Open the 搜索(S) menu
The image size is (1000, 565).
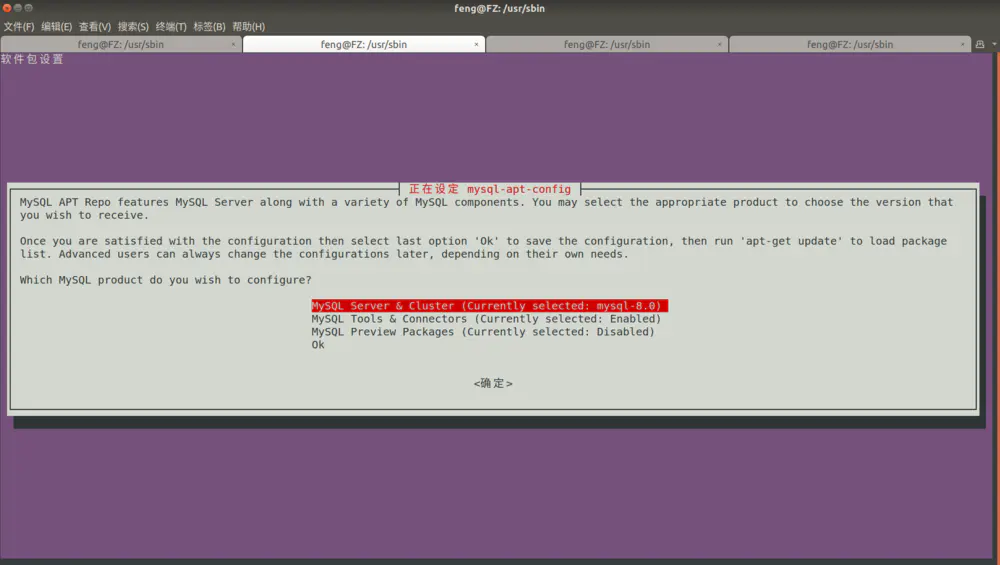(133, 26)
